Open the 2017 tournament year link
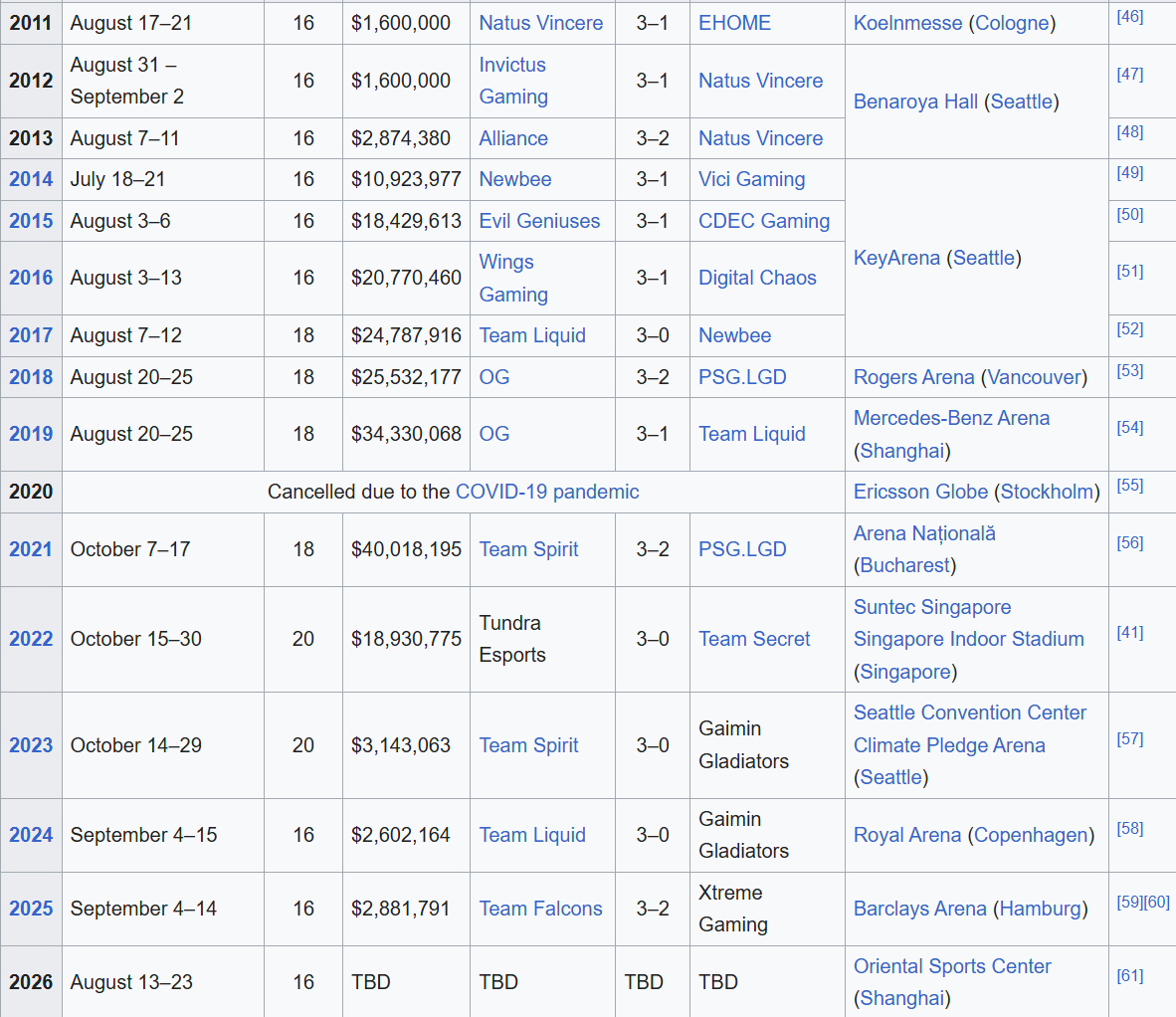This screenshot has height=1017, width=1176. (31, 335)
